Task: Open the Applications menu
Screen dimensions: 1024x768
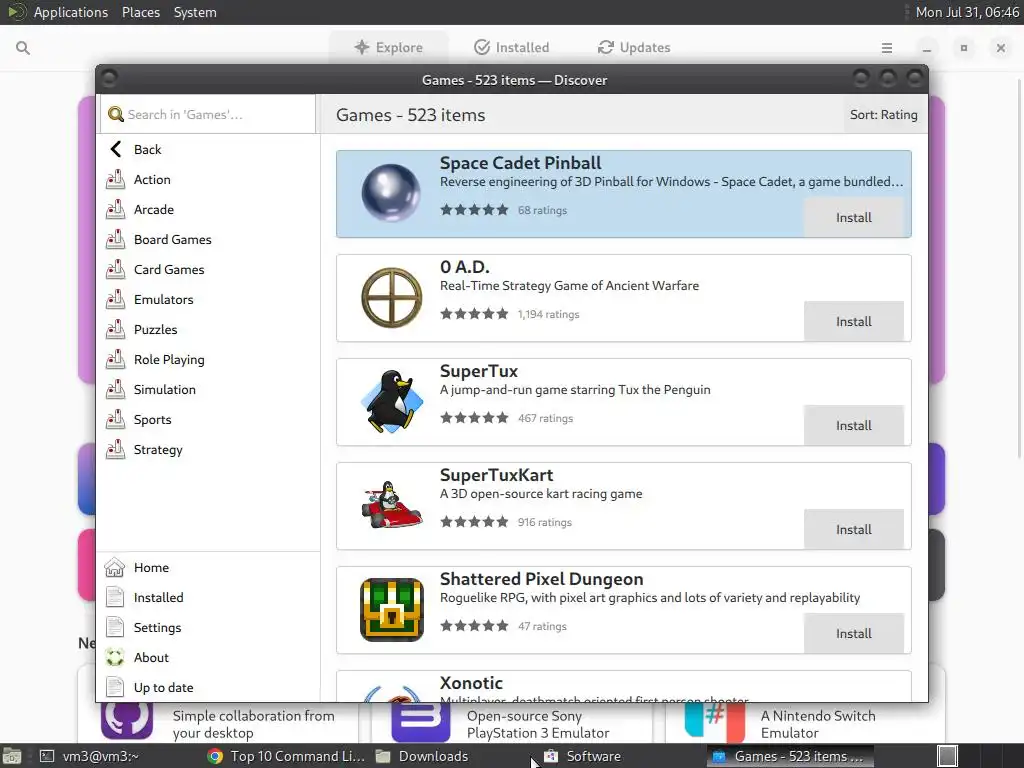Action: [x=71, y=12]
